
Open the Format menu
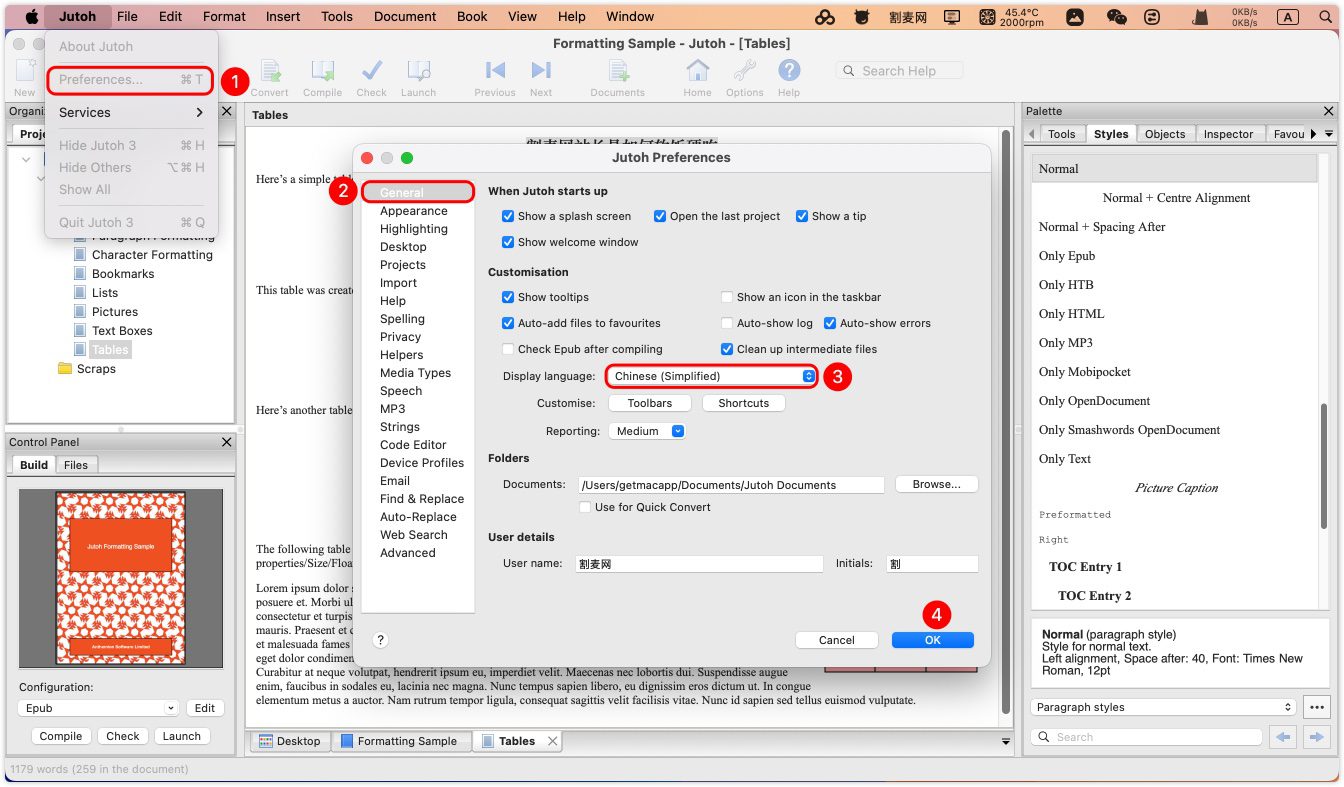pos(224,16)
